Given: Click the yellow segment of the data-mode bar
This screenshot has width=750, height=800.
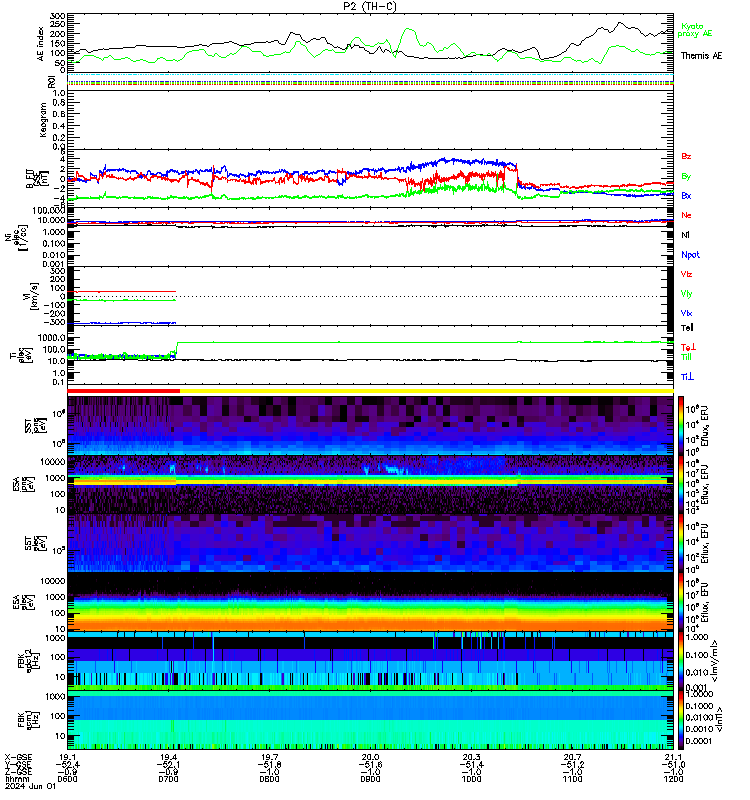Looking at the screenshot, I should pyautogui.click(x=427, y=391).
